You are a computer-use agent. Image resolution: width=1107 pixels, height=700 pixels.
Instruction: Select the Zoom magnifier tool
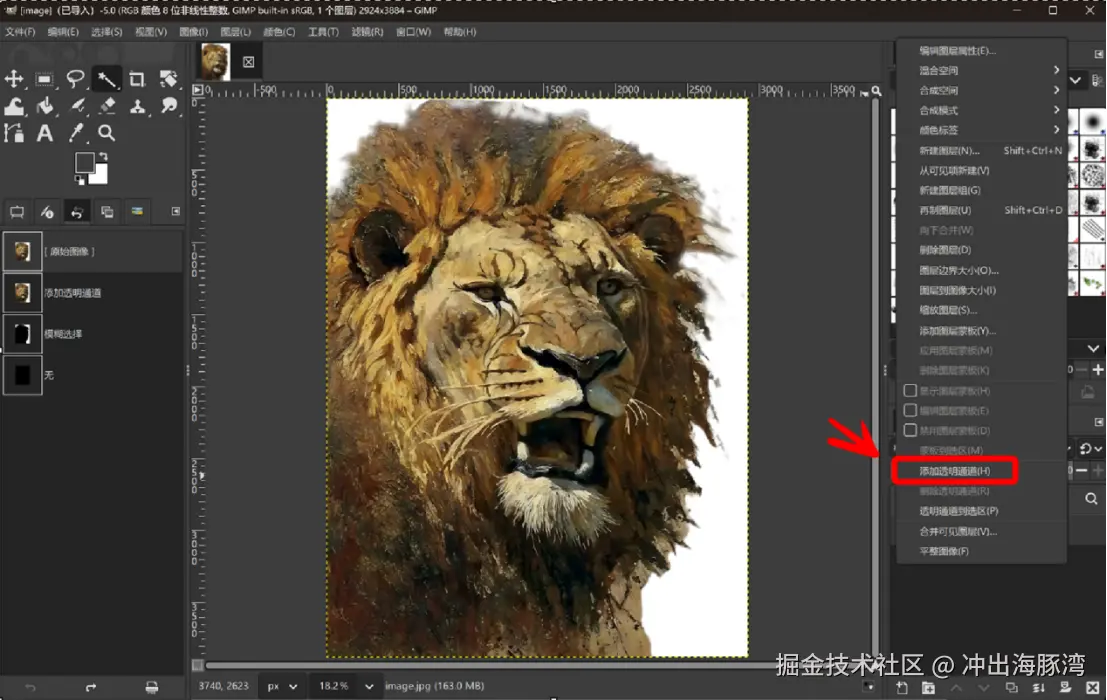pos(107,133)
